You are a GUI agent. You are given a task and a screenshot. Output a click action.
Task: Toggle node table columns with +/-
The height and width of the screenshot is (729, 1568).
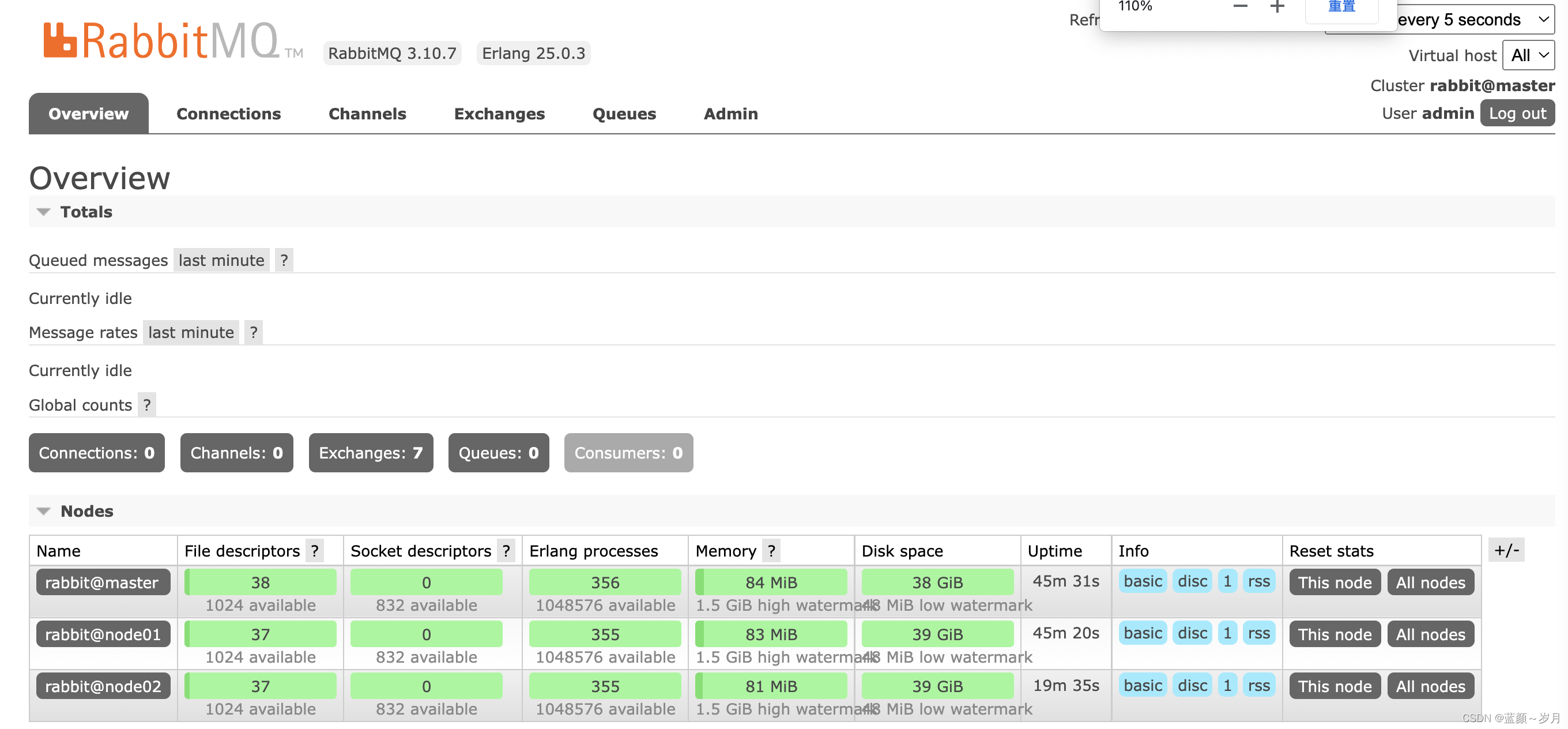click(x=1506, y=550)
